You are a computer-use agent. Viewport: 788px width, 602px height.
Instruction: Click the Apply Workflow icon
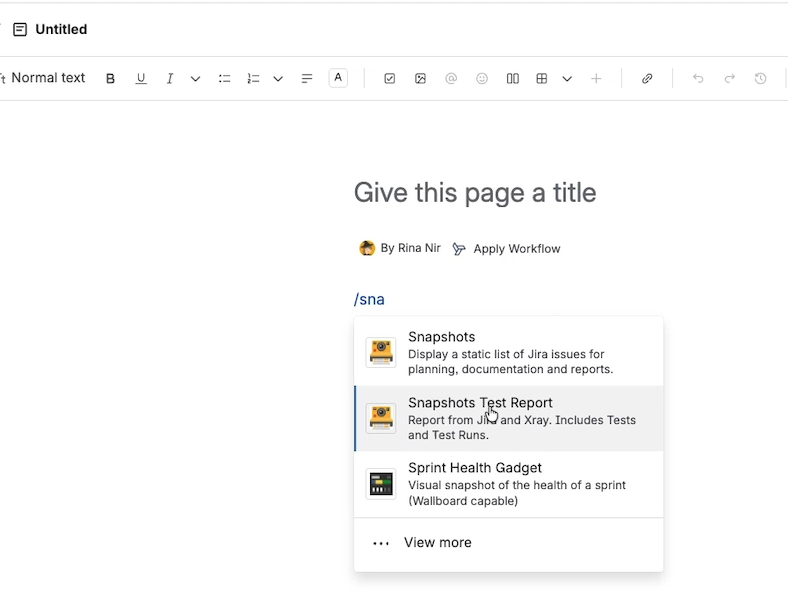coord(459,249)
